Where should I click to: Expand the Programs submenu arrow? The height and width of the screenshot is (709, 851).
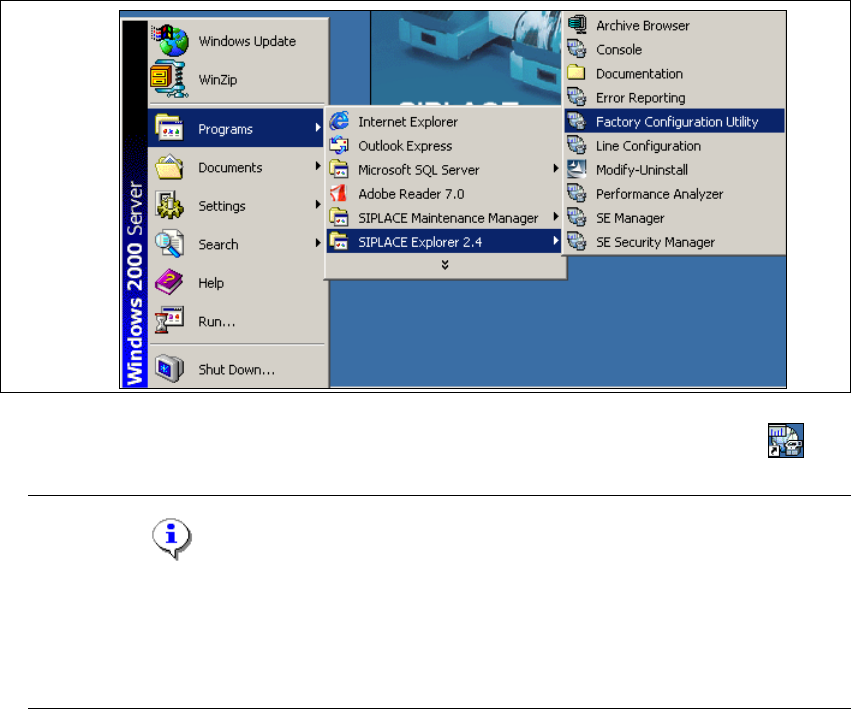318,128
